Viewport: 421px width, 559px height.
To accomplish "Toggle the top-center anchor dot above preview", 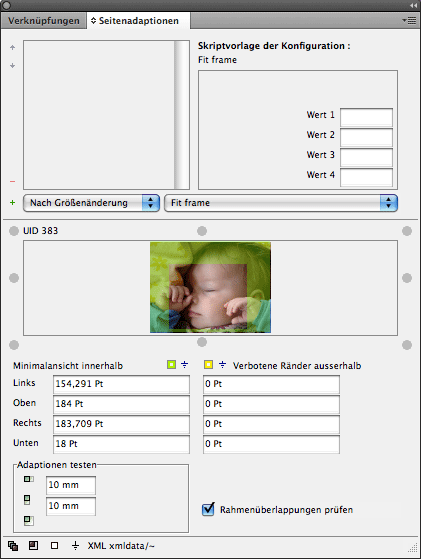I will click(x=202, y=231).
